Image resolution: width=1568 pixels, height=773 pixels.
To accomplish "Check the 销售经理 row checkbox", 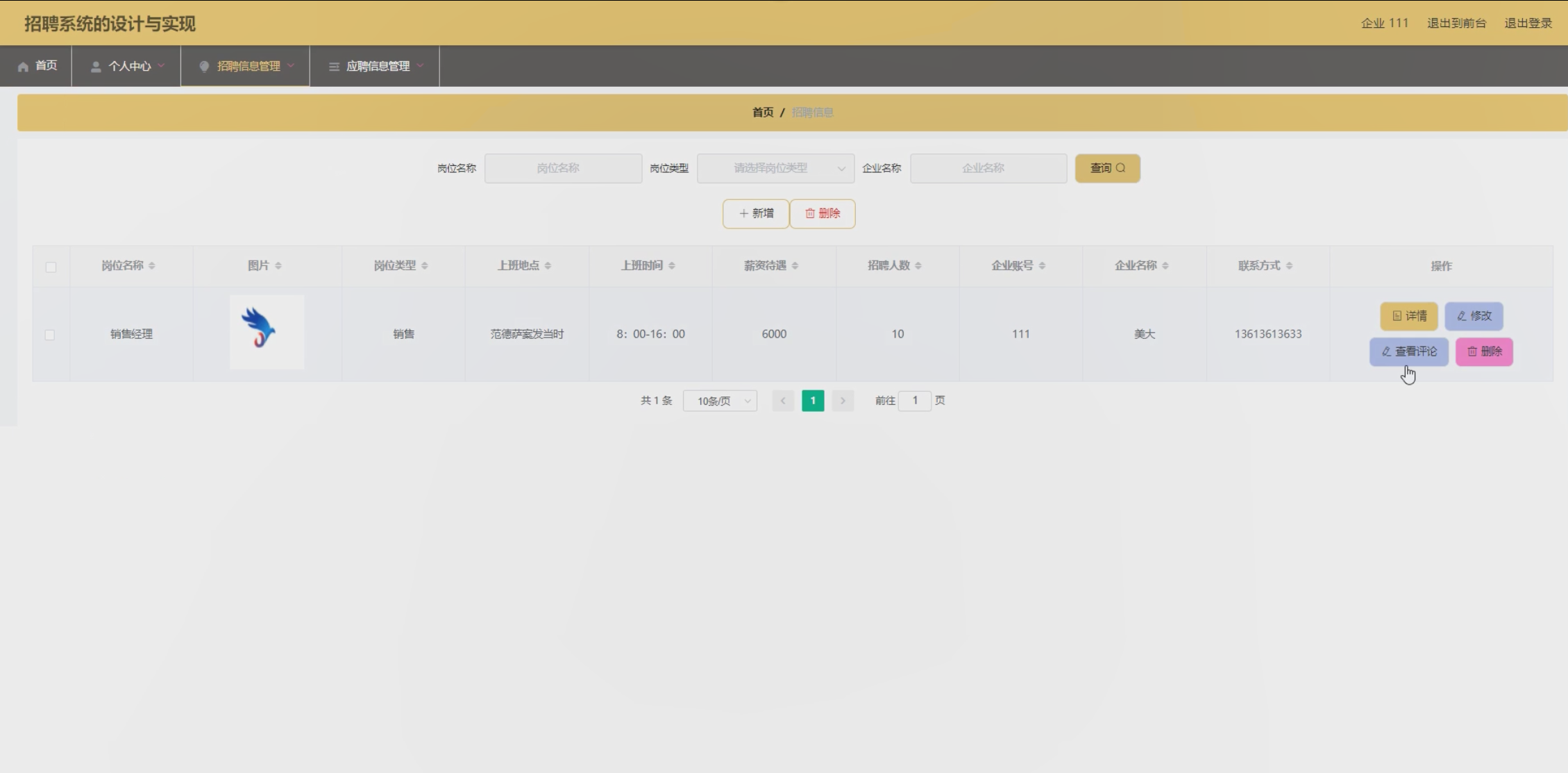I will pyautogui.click(x=50, y=335).
